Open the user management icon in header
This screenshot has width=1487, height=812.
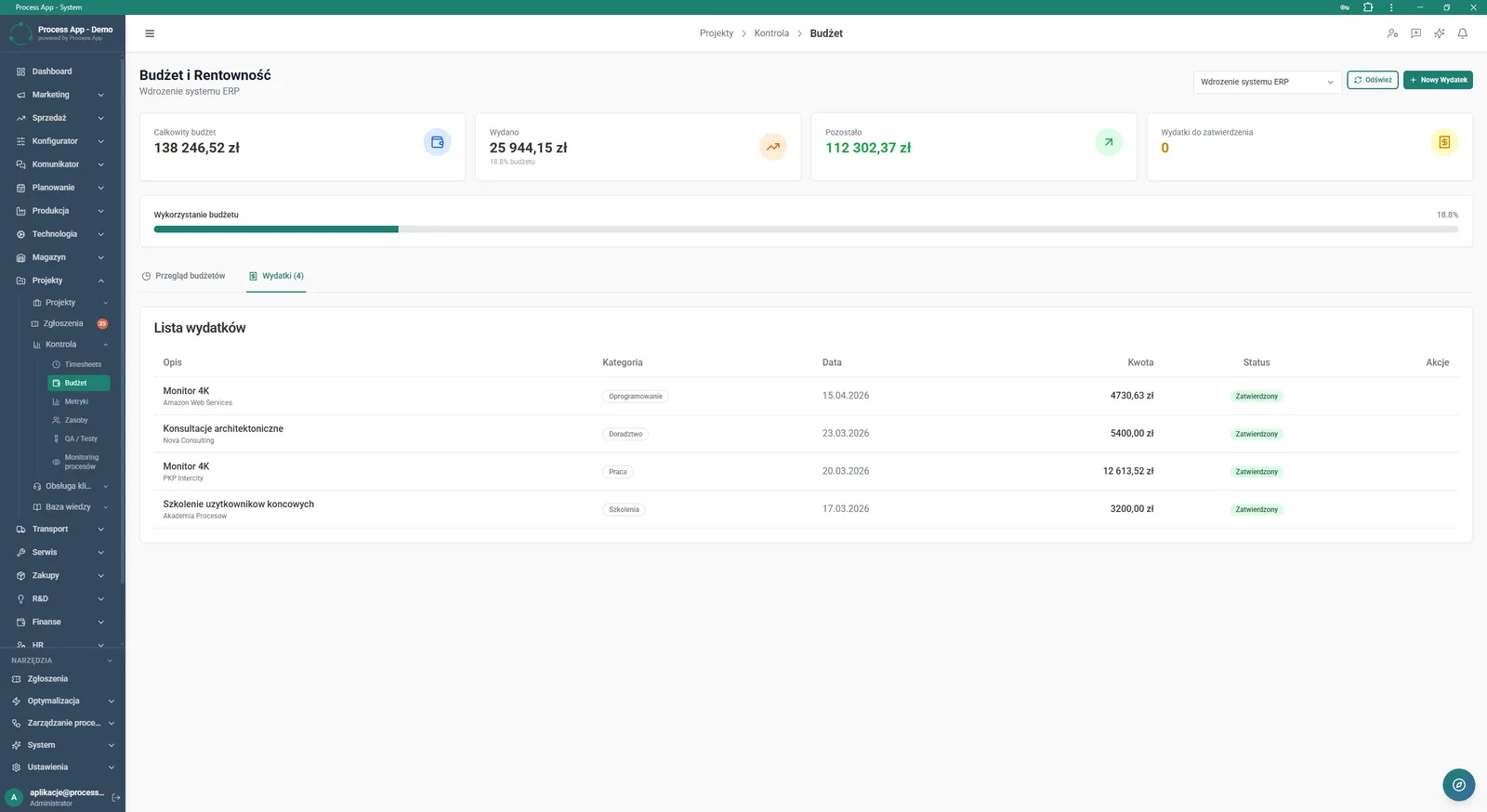tap(1392, 33)
